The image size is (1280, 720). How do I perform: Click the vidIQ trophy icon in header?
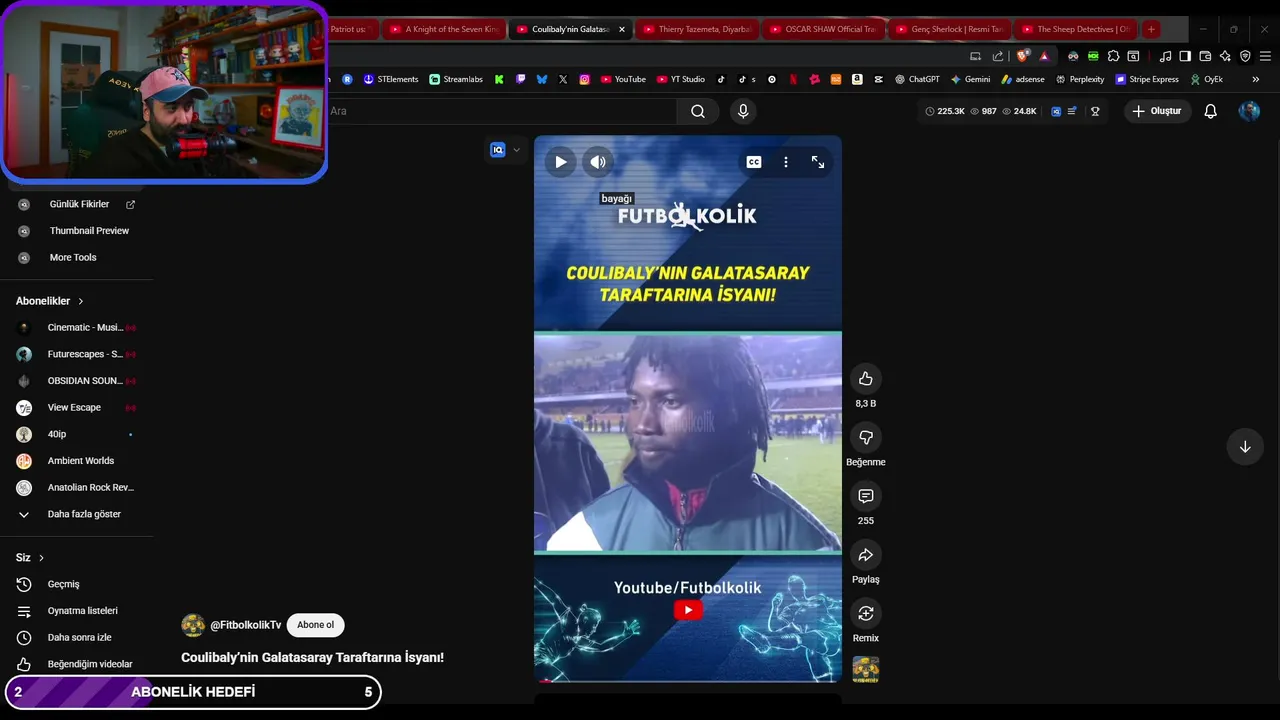click(1095, 111)
